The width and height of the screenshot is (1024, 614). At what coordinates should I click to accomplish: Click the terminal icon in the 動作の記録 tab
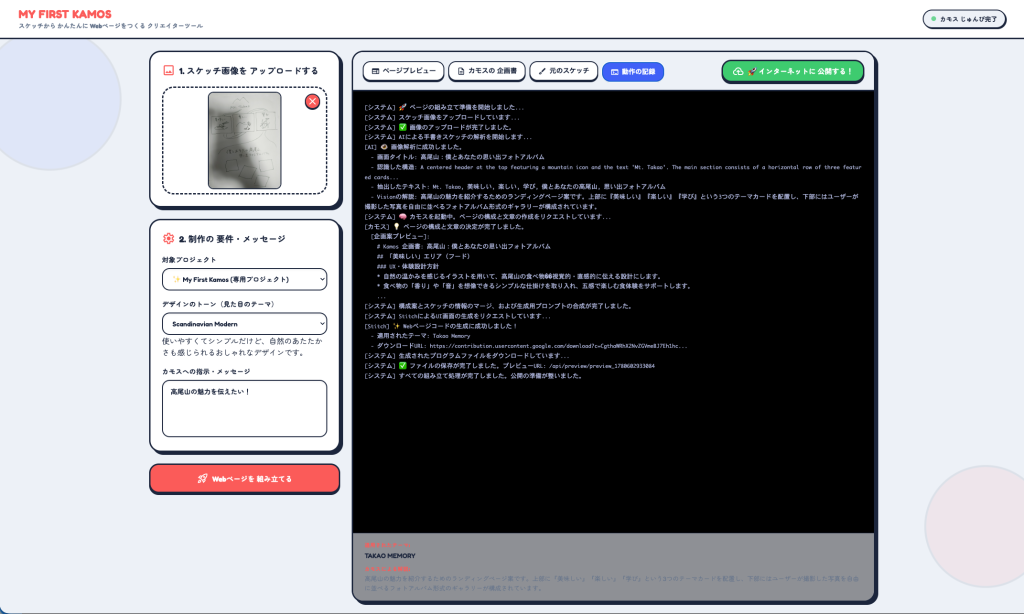(615, 72)
